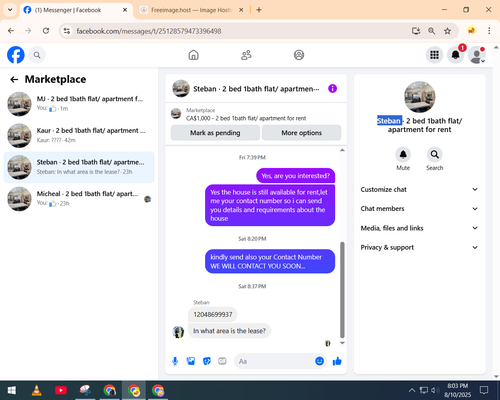
Task: Click 'Yes, are you interested?' message bubble
Action: point(295,176)
